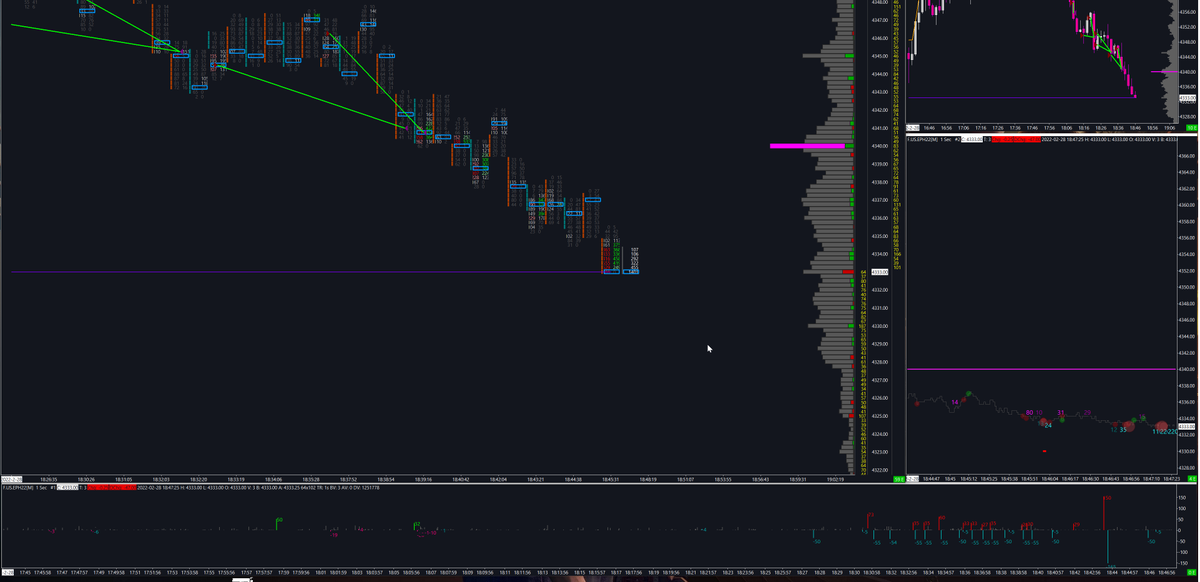
Task: Click the '80' bubble label on the bubble chart
Action: click(x=1029, y=412)
